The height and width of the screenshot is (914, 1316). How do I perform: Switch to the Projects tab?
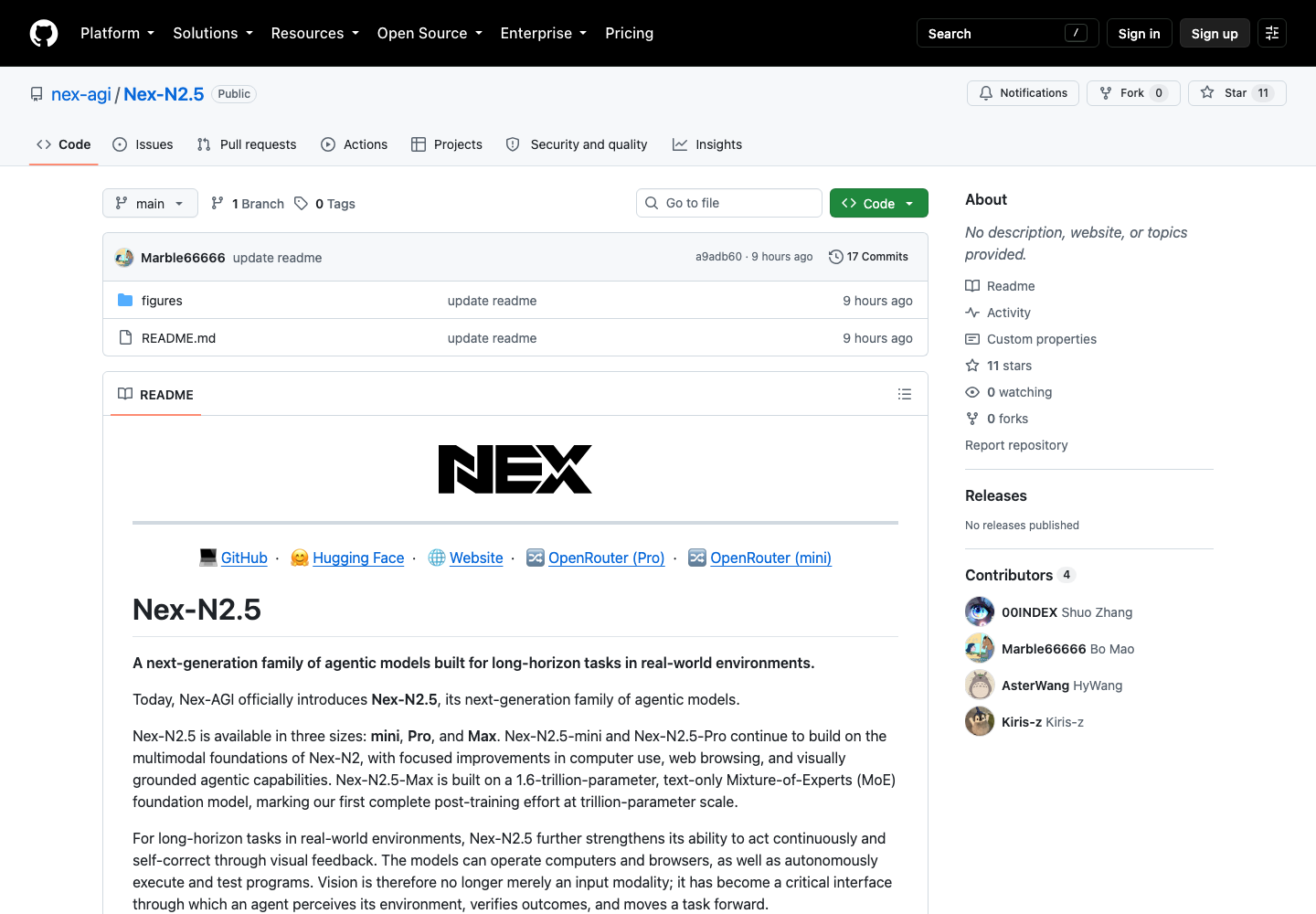point(447,144)
